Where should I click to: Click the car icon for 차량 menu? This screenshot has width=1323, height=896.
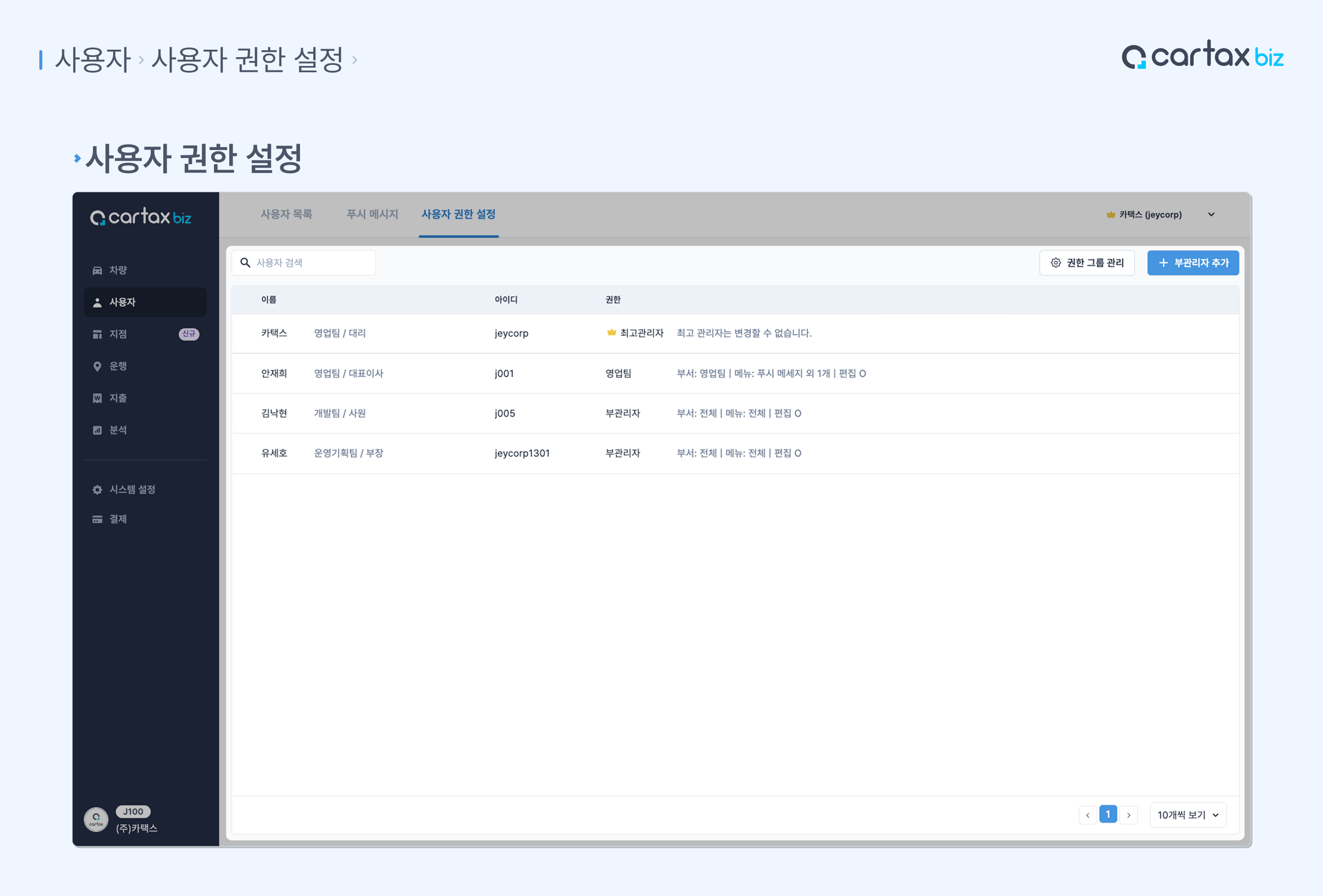click(x=97, y=270)
